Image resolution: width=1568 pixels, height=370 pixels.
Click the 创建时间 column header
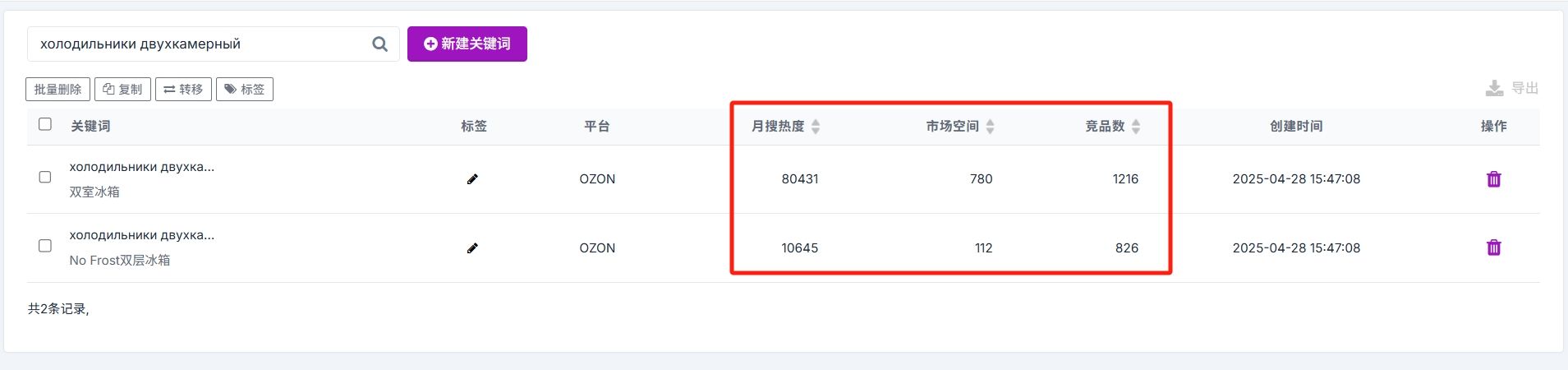(1296, 126)
